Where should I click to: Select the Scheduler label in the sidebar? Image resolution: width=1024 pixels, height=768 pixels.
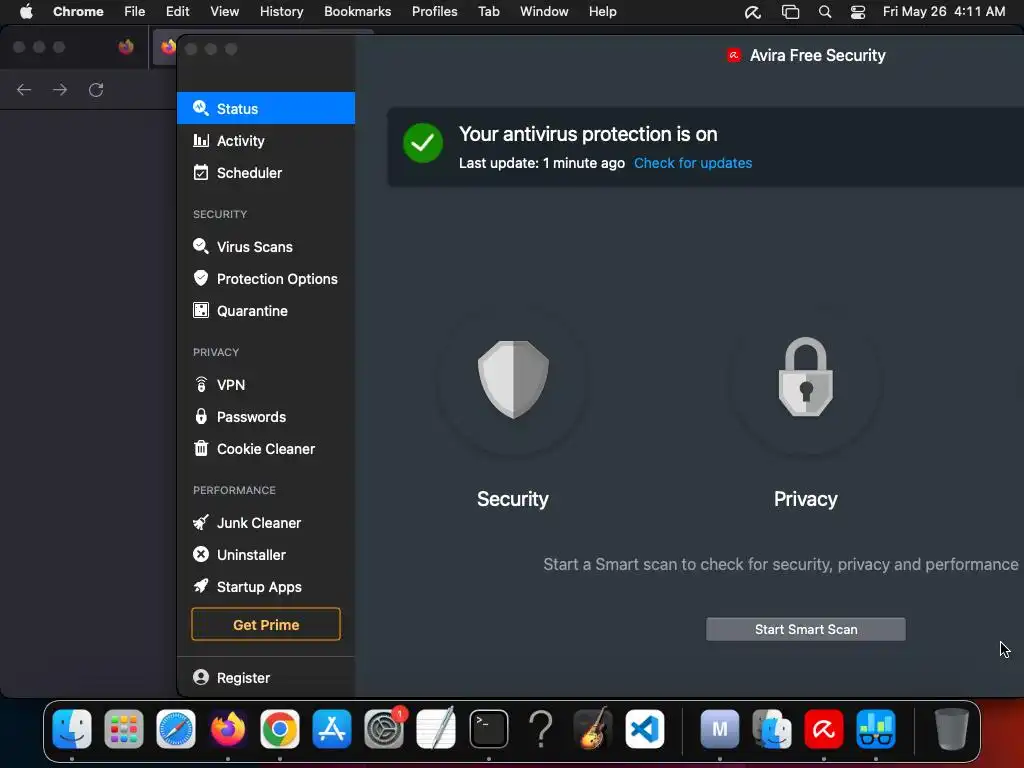point(249,173)
